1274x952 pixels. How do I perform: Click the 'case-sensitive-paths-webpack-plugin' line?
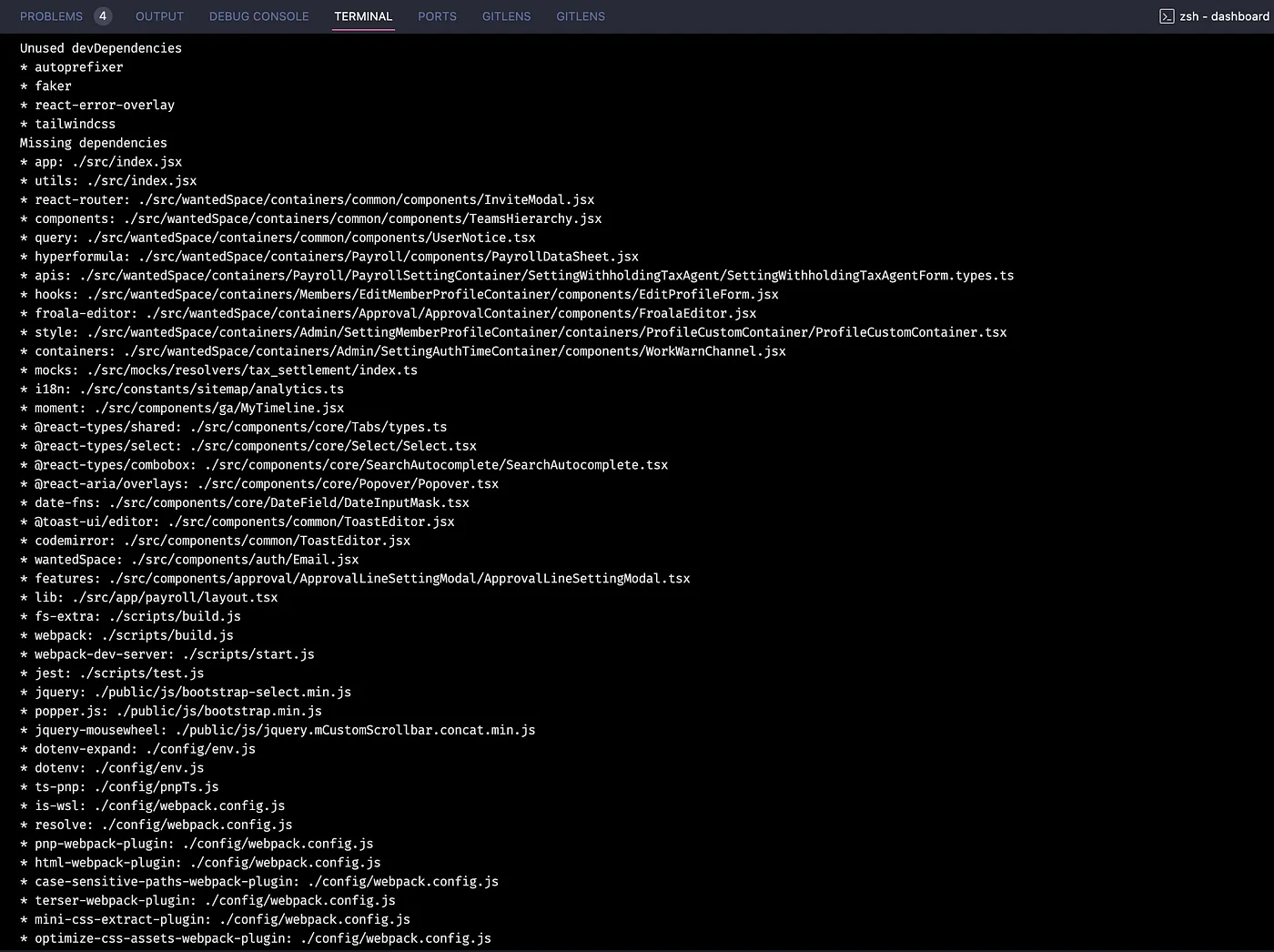(x=259, y=882)
